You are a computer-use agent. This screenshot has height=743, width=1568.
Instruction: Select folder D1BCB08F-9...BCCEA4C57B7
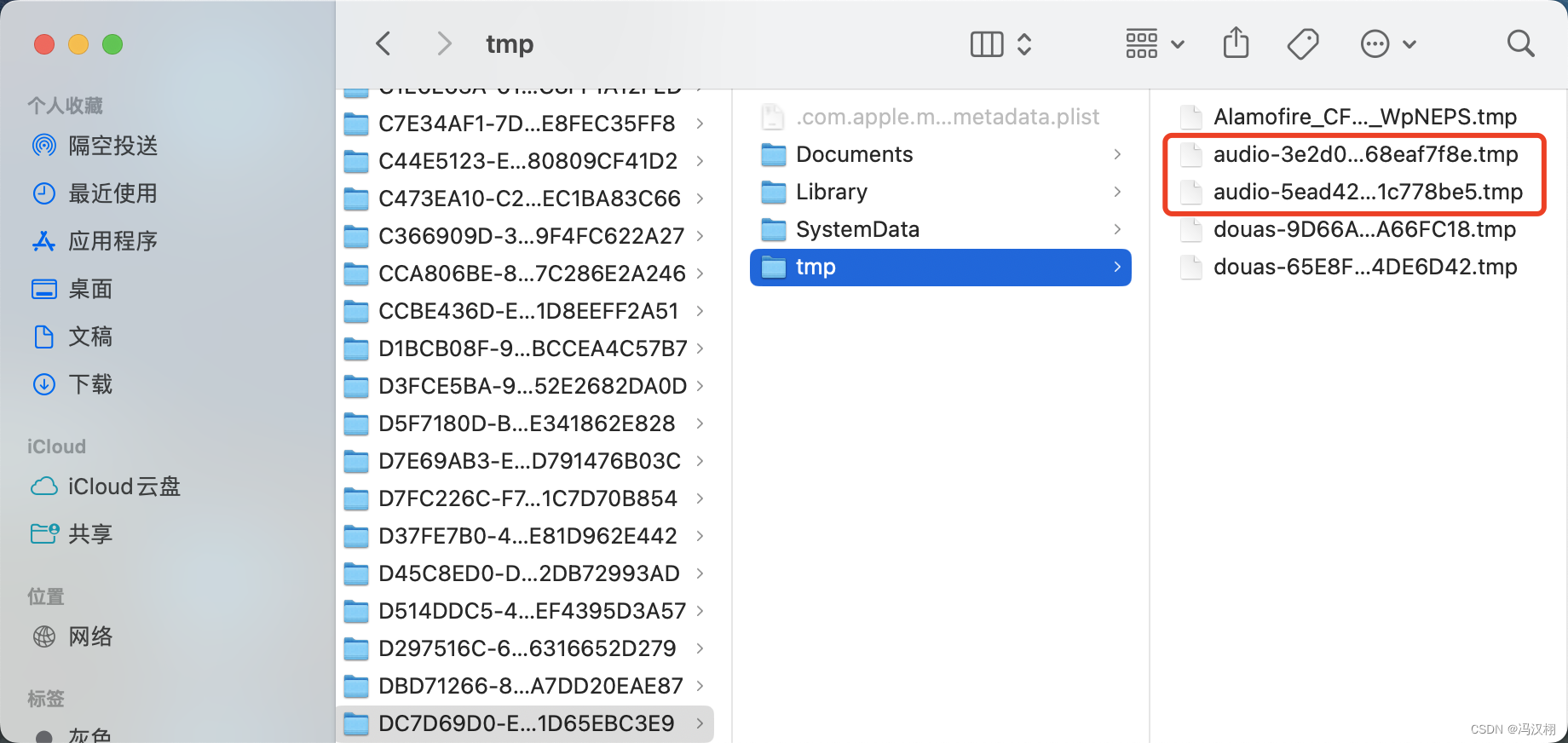point(525,348)
